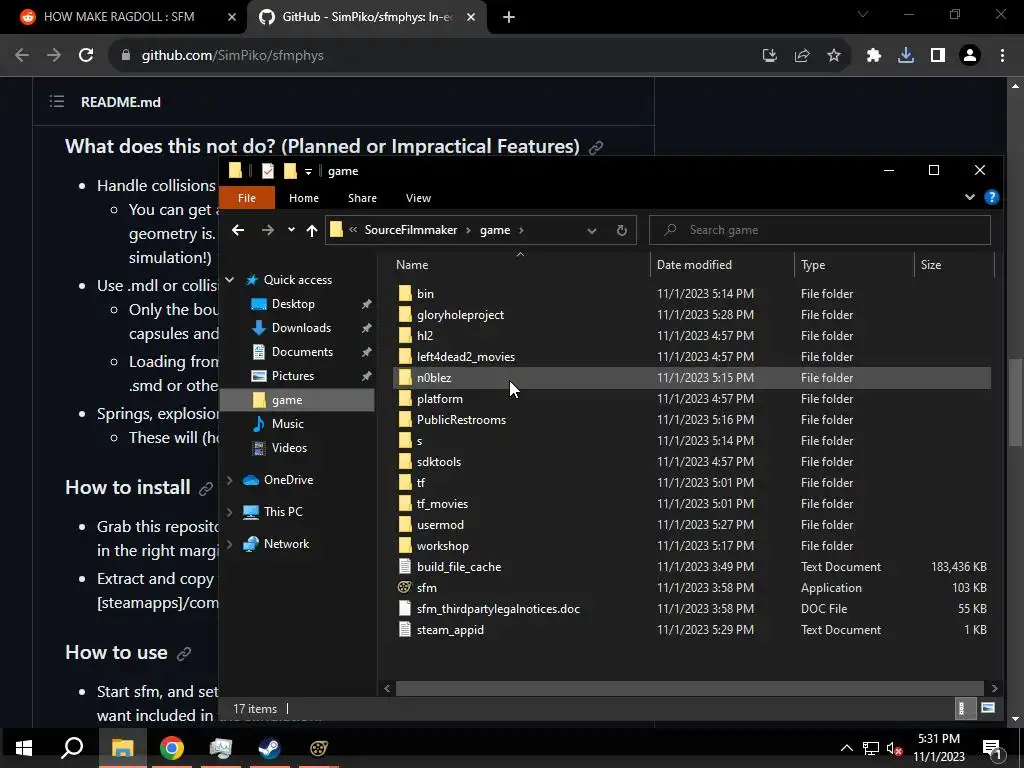Open the Windows Start menu
1024x768 pixels.
click(x=24, y=748)
